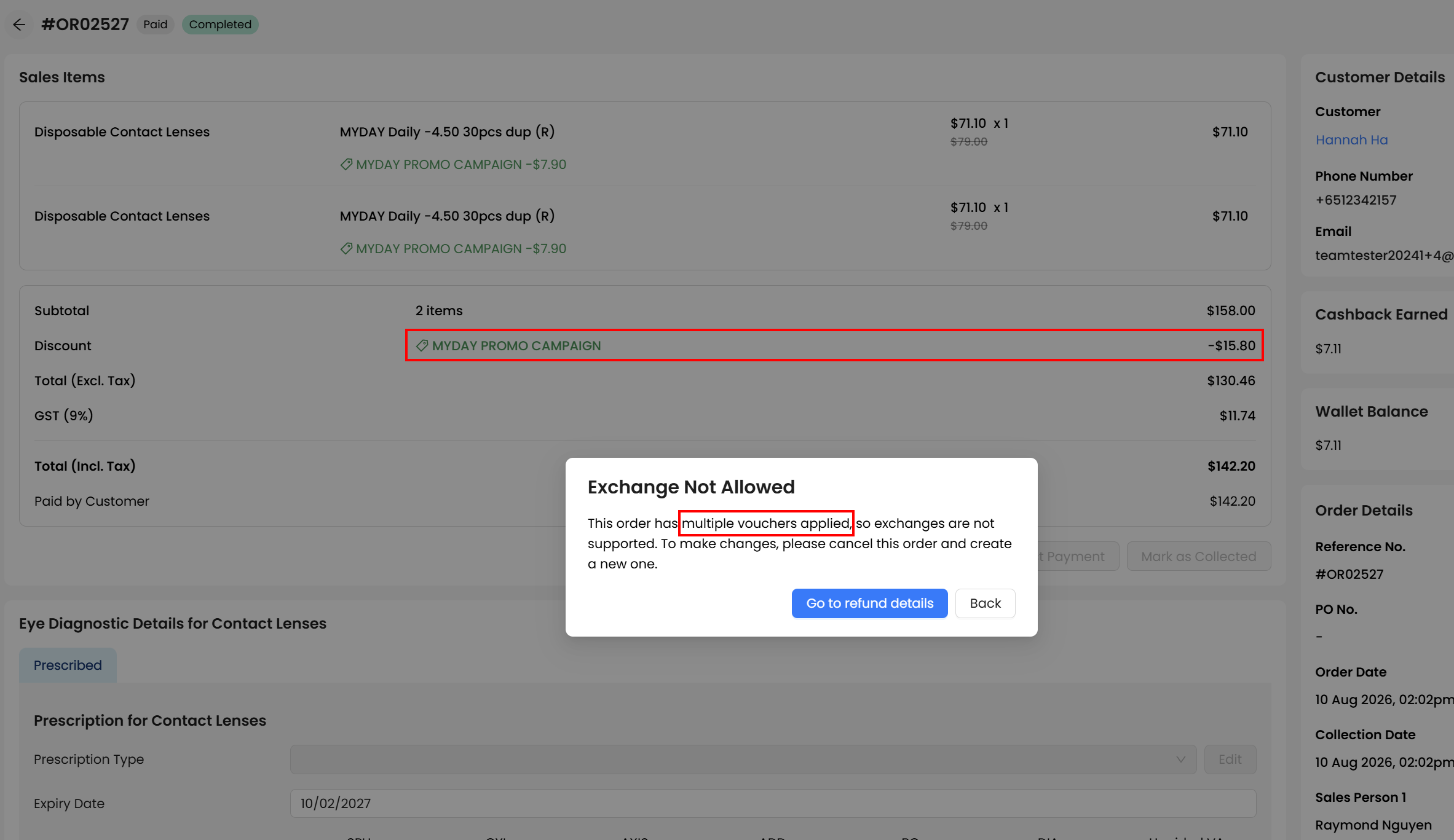The image size is (1454, 840).
Task: Click Total (Incl. Tax) amount $142.20
Action: coord(1231,466)
